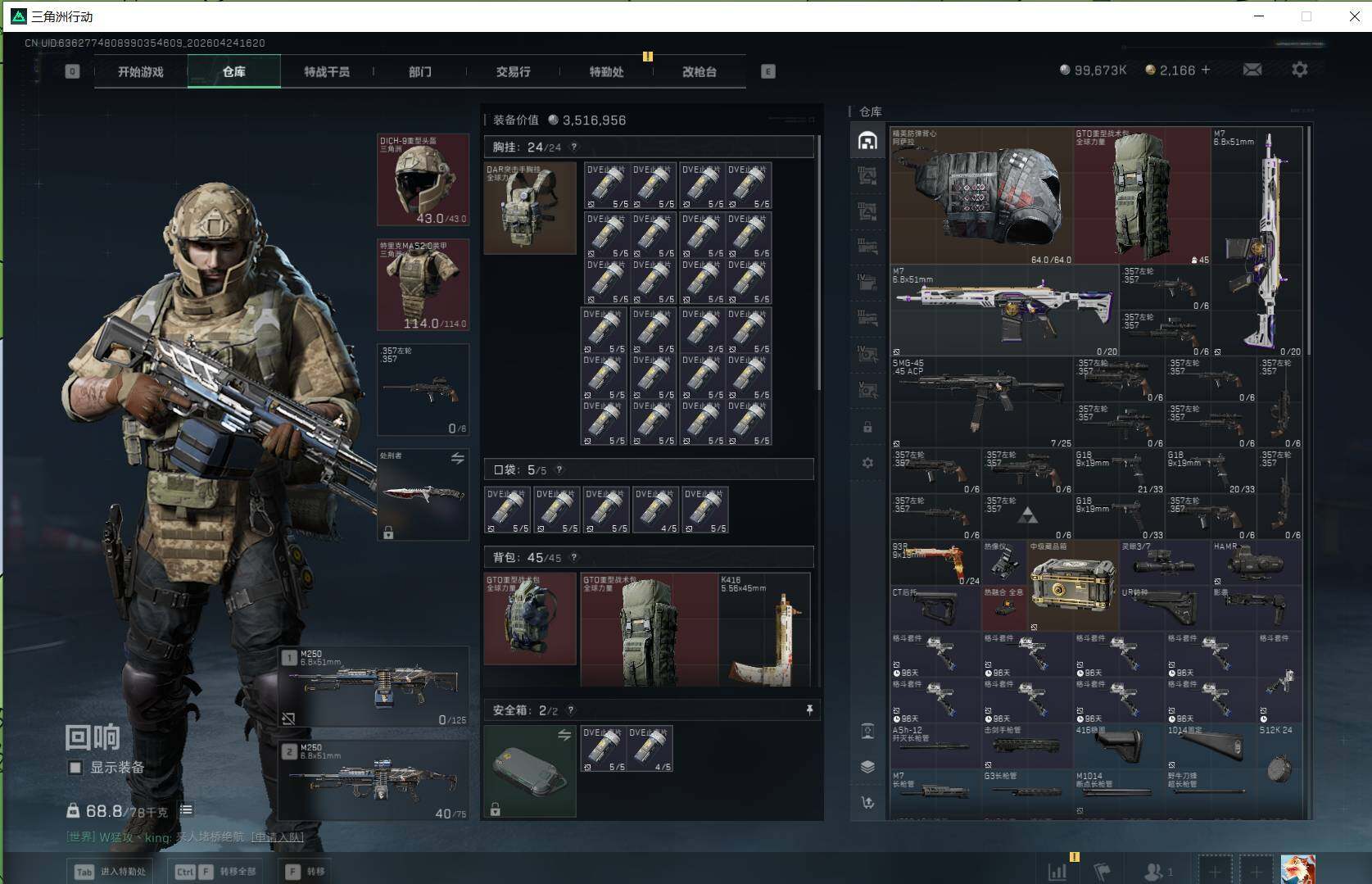Switch to the 开始游戏 tab

(x=141, y=72)
